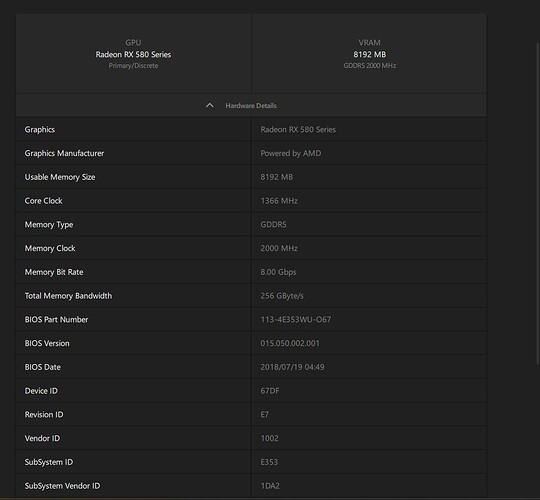540x500 pixels.
Task: Click the Hardware Details header label
Action: tap(251, 106)
